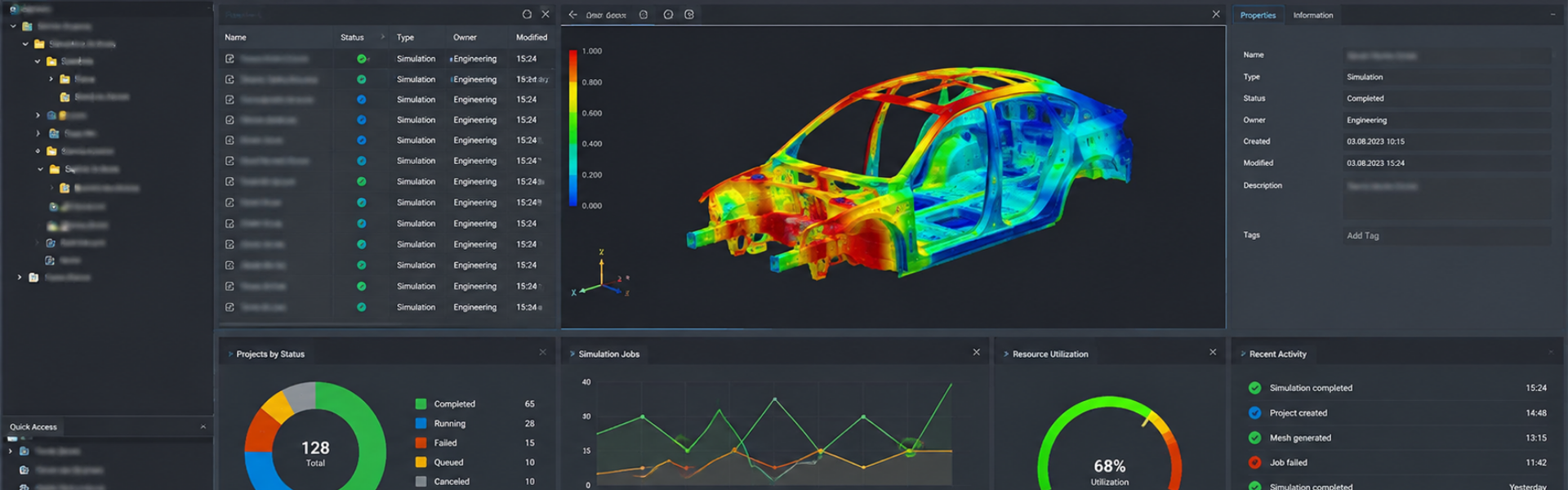Select the Status value Completed in Properties
Image resolution: width=1568 pixels, height=490 pixels.
(x=1365, y=99)
